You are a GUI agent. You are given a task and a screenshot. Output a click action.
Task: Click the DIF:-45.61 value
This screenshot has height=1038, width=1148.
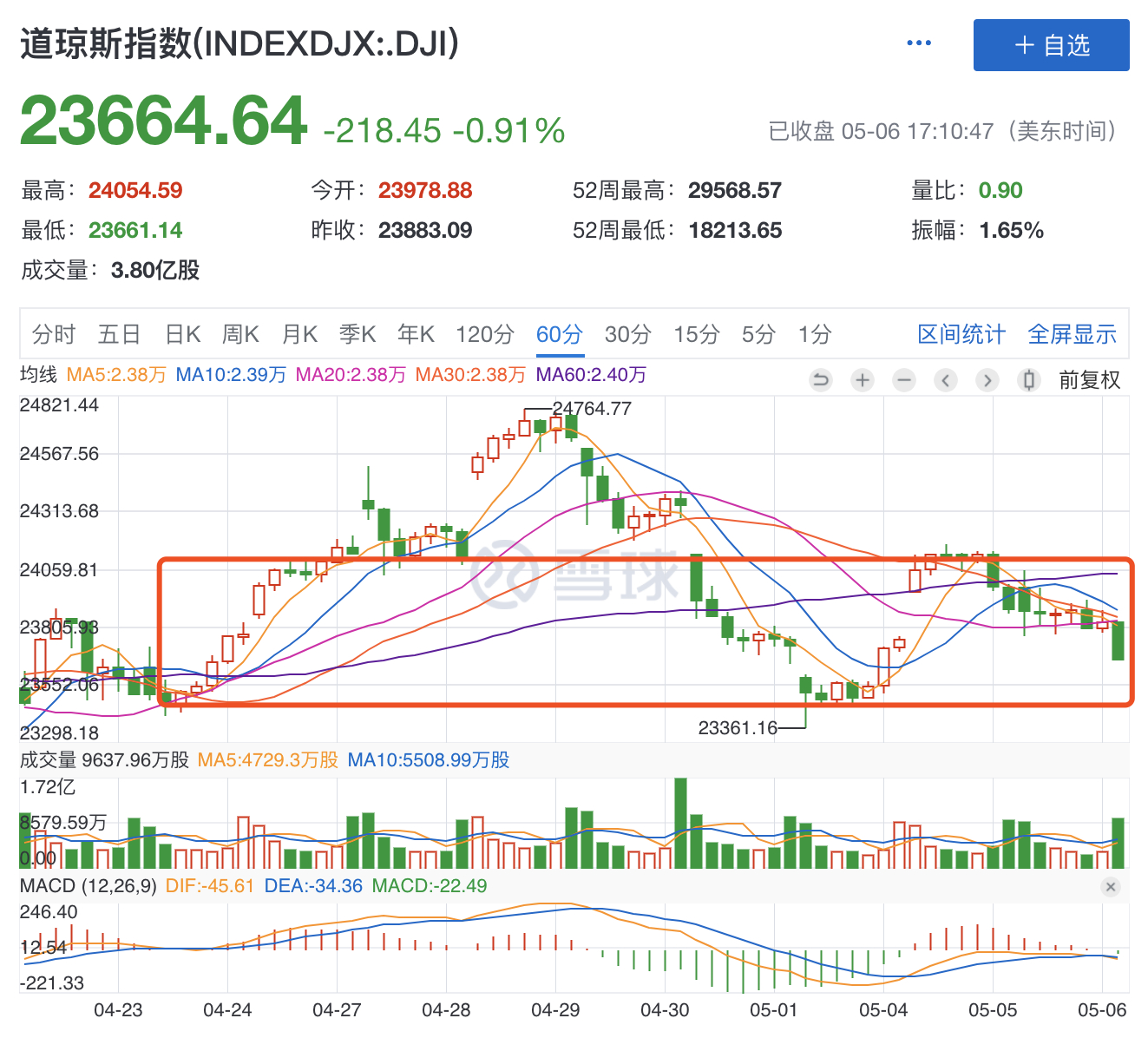point(210,886)
